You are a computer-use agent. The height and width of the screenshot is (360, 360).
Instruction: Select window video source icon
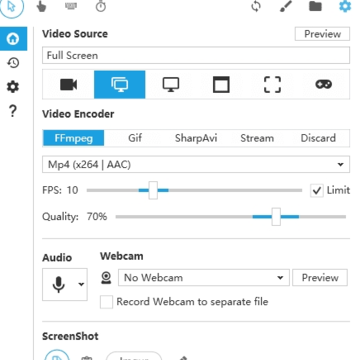[x=221, y=84]
